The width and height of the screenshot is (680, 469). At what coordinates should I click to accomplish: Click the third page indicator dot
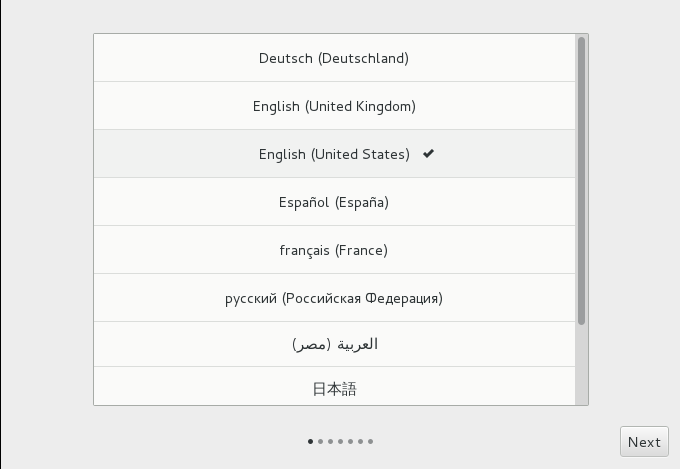pos(331,441)
